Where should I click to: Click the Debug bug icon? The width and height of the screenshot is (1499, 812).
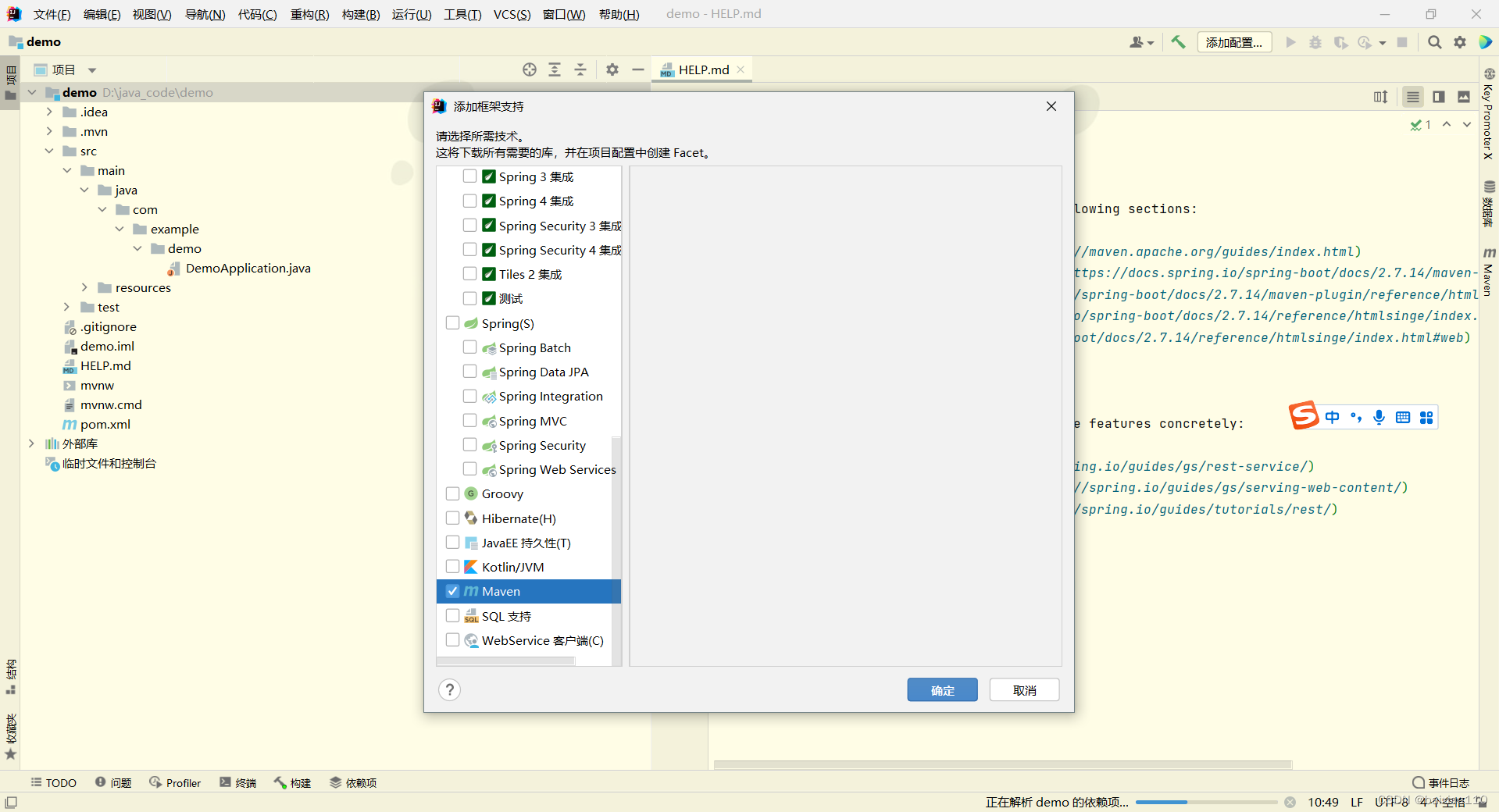pos(1315,42)
